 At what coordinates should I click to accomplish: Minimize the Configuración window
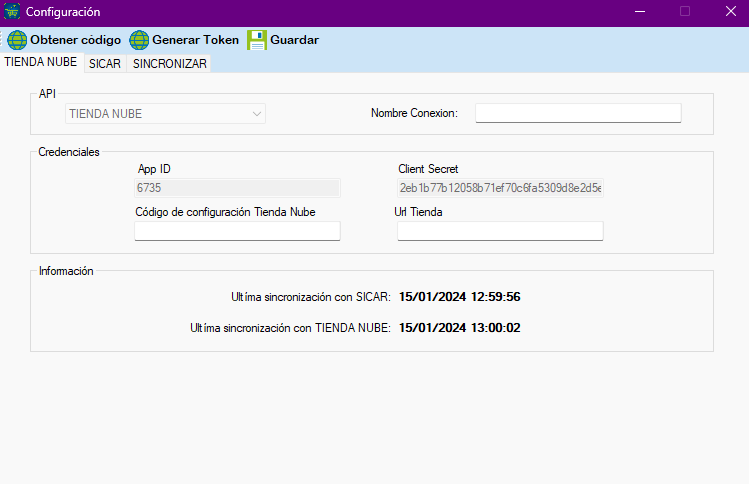pos(639,12)
